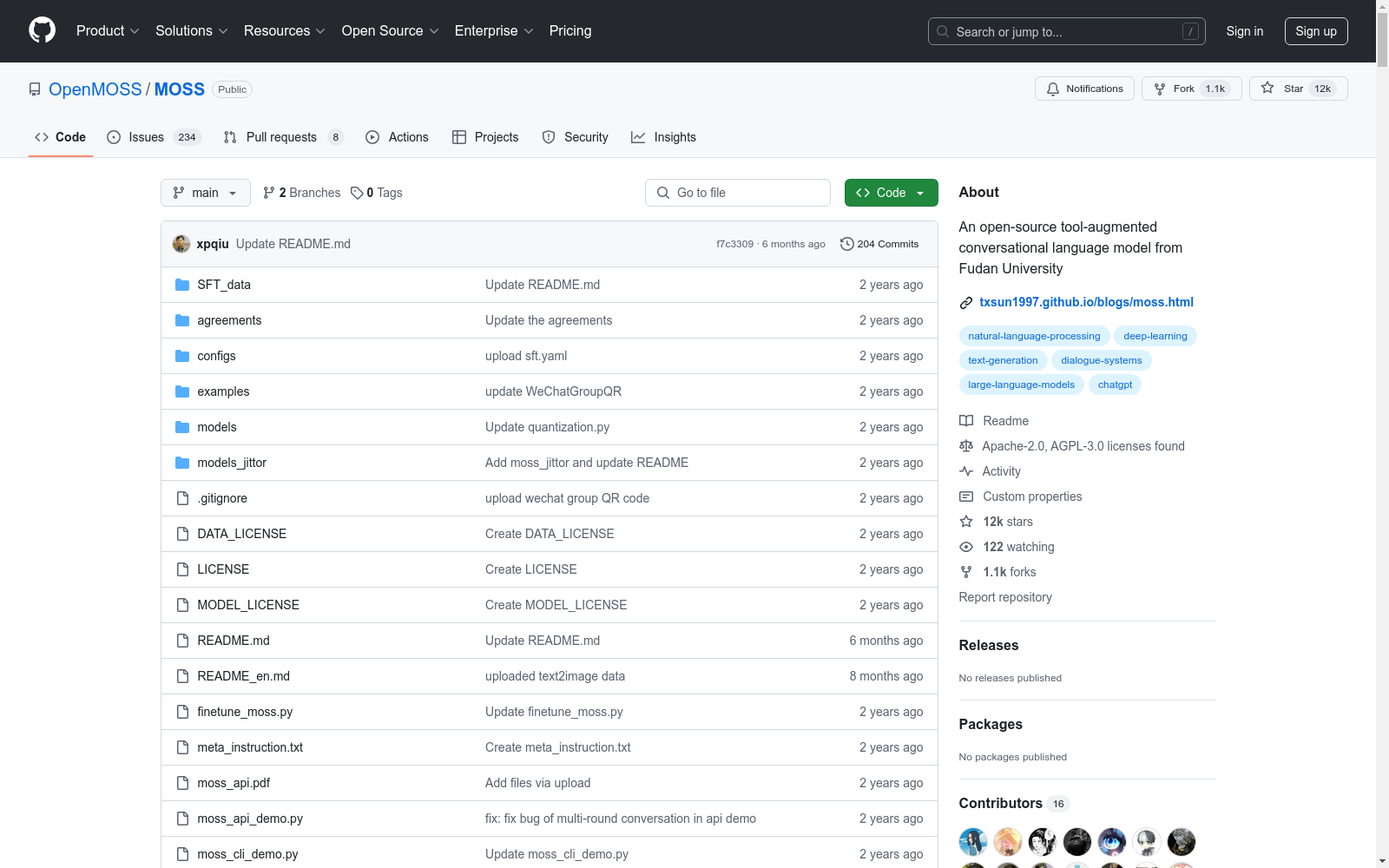
Task: Click xpqiu's avatar in commit bar
Action: [x=181, y=244]
